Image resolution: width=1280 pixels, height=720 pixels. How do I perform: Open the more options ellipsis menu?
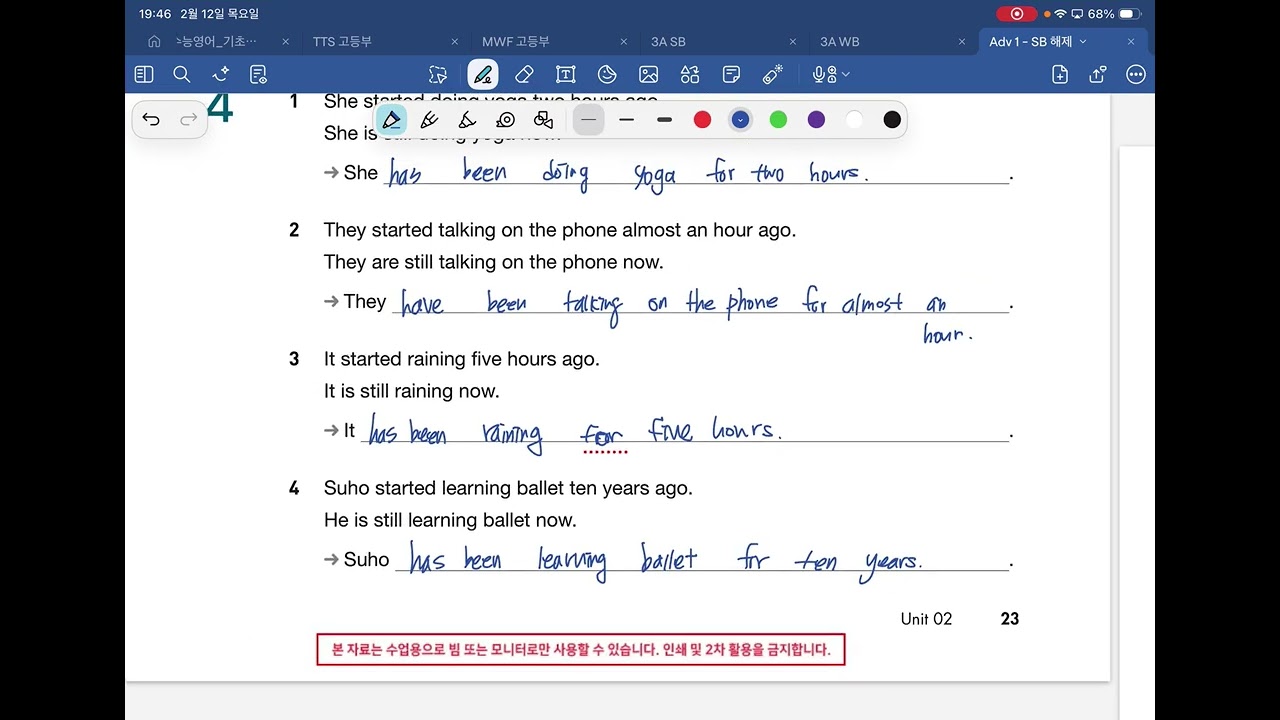1136,74
